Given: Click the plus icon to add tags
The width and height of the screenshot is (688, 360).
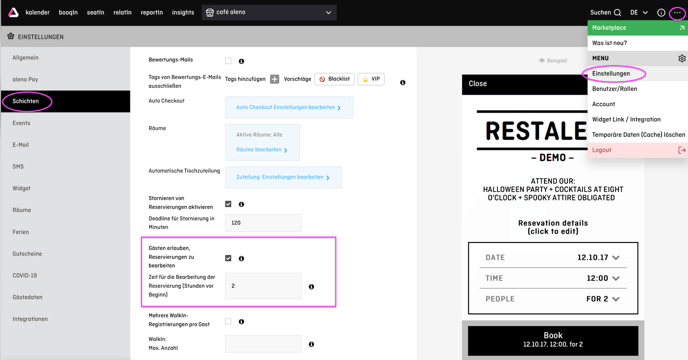Looking at the screenshot, I should coord(274,79).
